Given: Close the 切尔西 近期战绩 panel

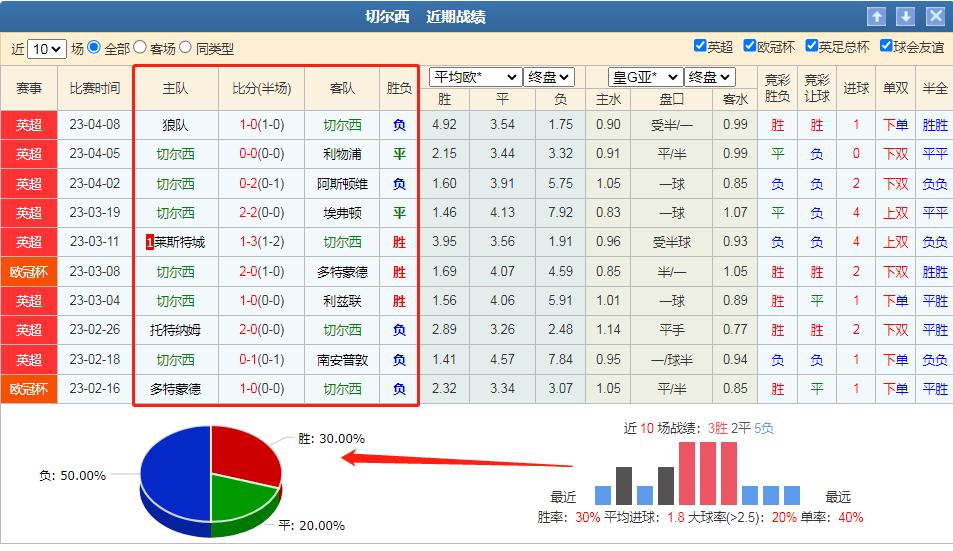Looking at the screenshot, I should coord(935,16).
